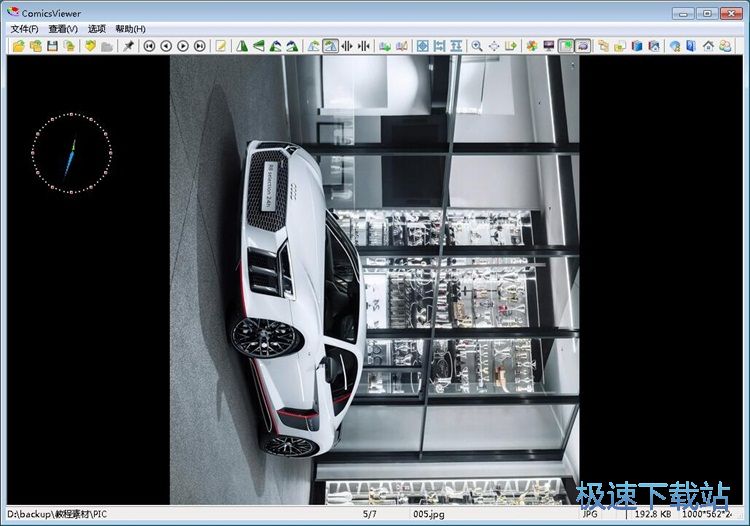Select fit to height icon
The height and width of the screenshot is (526, 750).
click(456, 46)
